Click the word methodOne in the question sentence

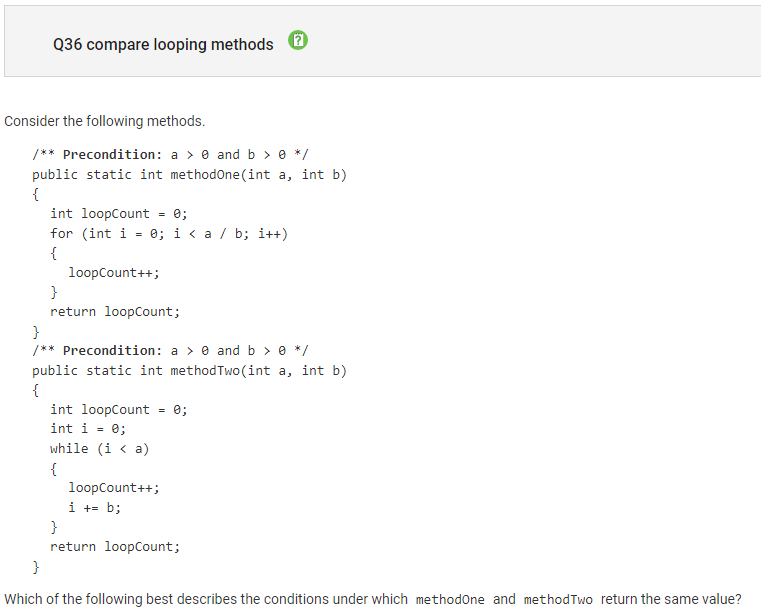450,600
